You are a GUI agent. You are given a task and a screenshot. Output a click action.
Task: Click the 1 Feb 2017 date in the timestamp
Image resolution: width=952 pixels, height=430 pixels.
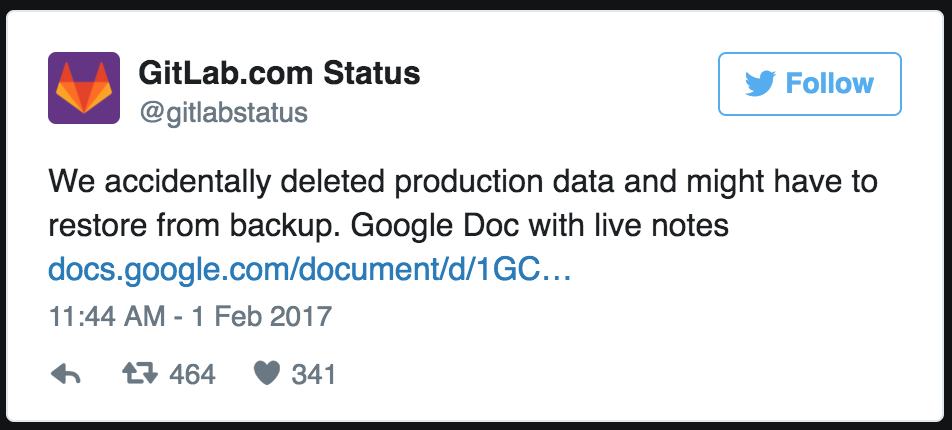coord(261,318)
